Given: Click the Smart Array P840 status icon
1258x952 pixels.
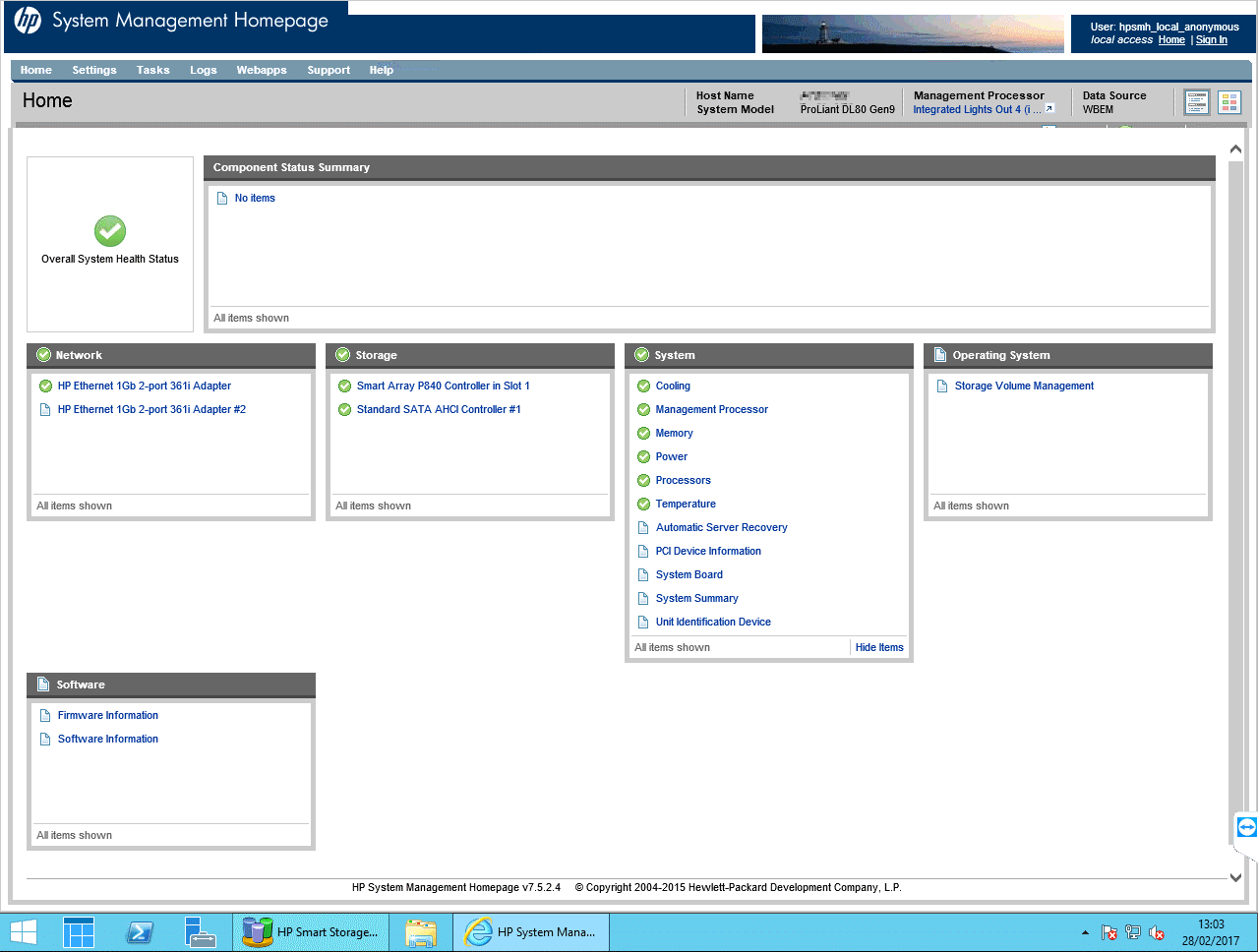Looking at the screenshot, I should (344, 387).
